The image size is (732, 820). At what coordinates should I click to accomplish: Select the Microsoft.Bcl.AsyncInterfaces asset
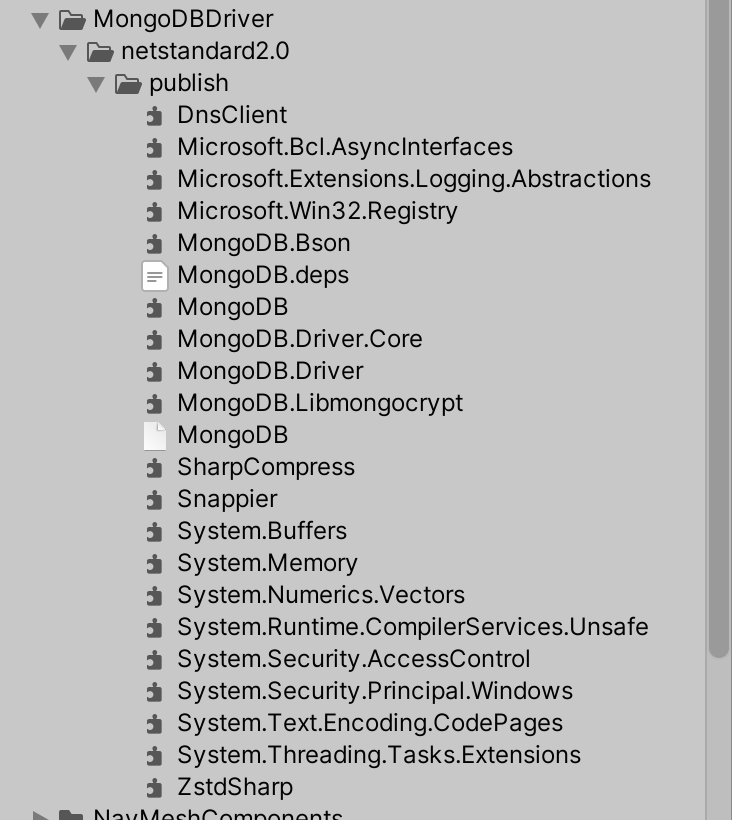[x=345, y=147]
